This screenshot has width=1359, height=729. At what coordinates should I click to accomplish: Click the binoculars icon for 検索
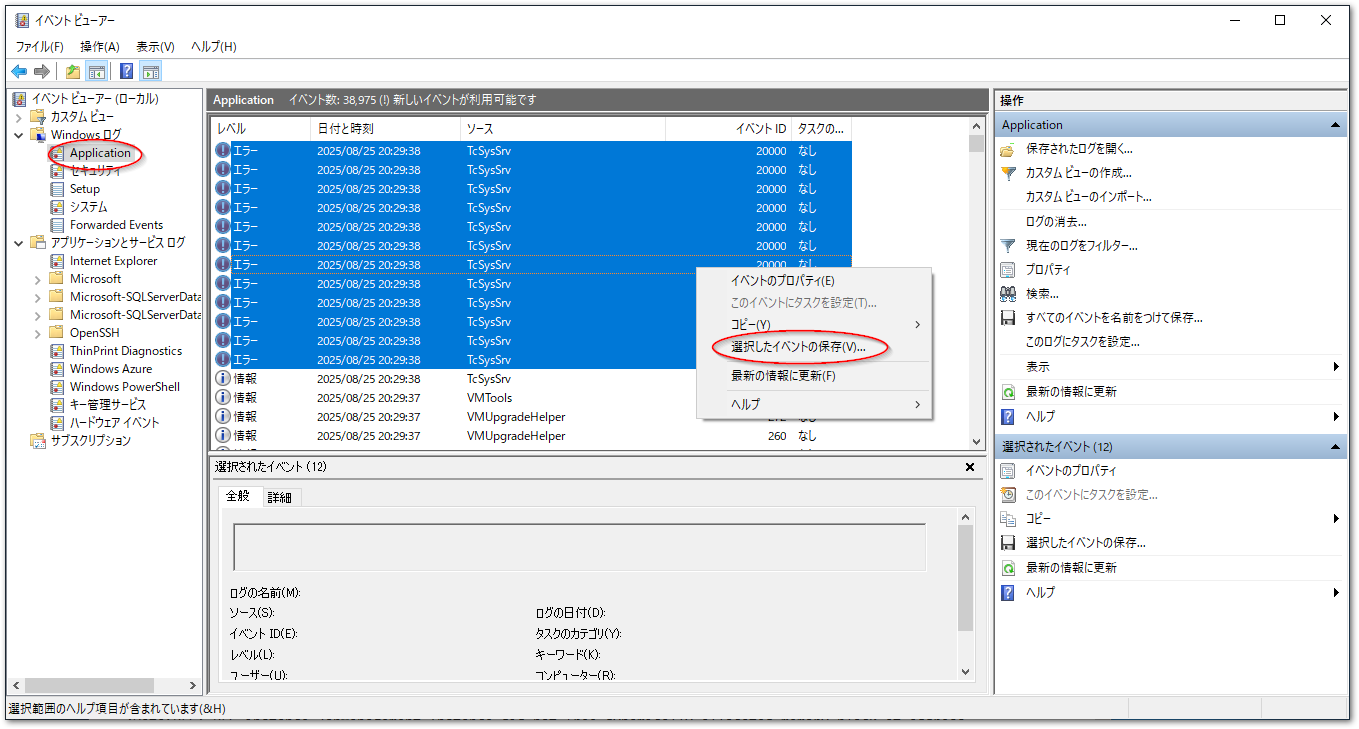1009,294
